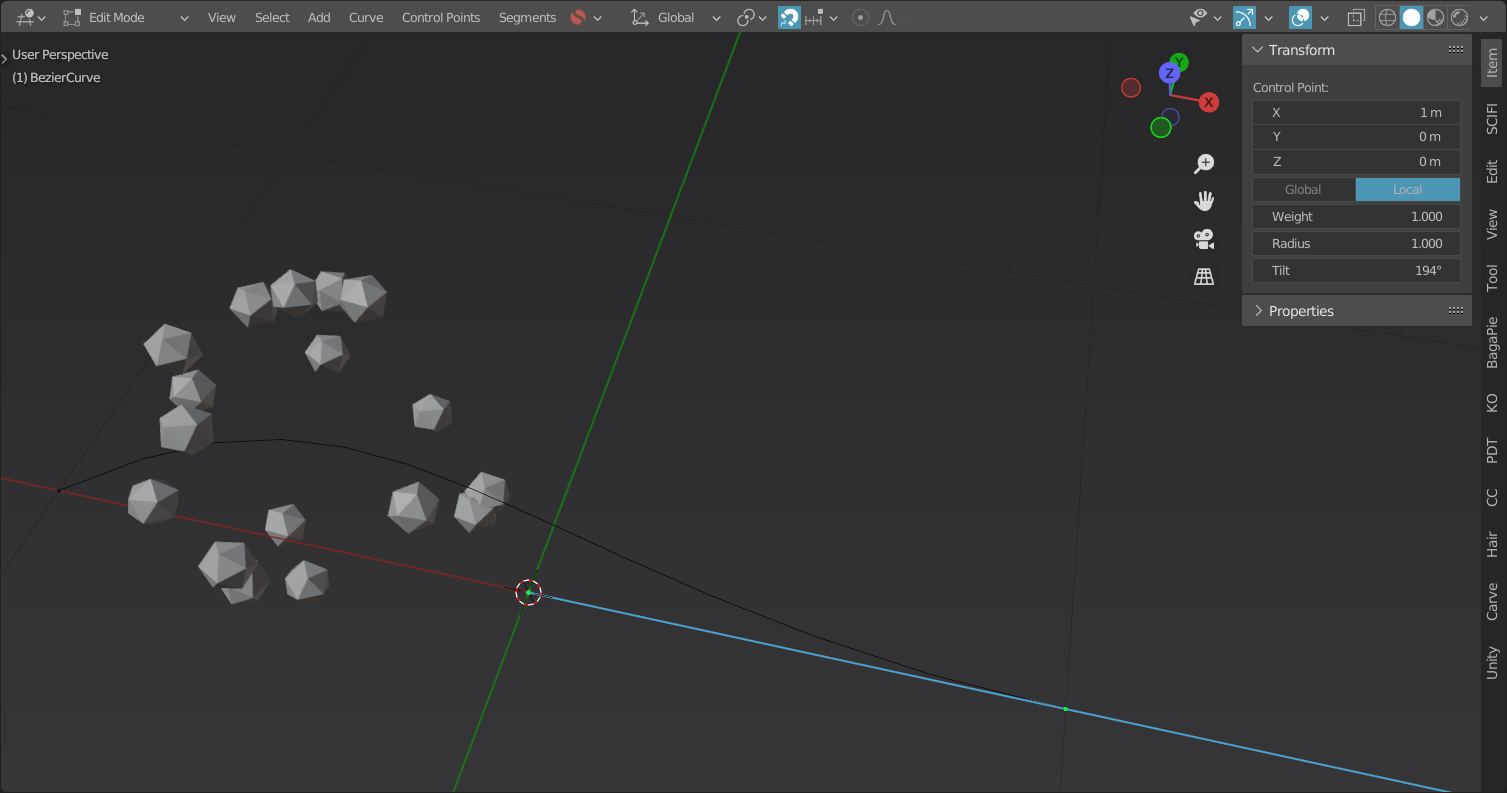
Task: Expand the Properties panel
Action: pyautogui.click(x=1258, y=311)
